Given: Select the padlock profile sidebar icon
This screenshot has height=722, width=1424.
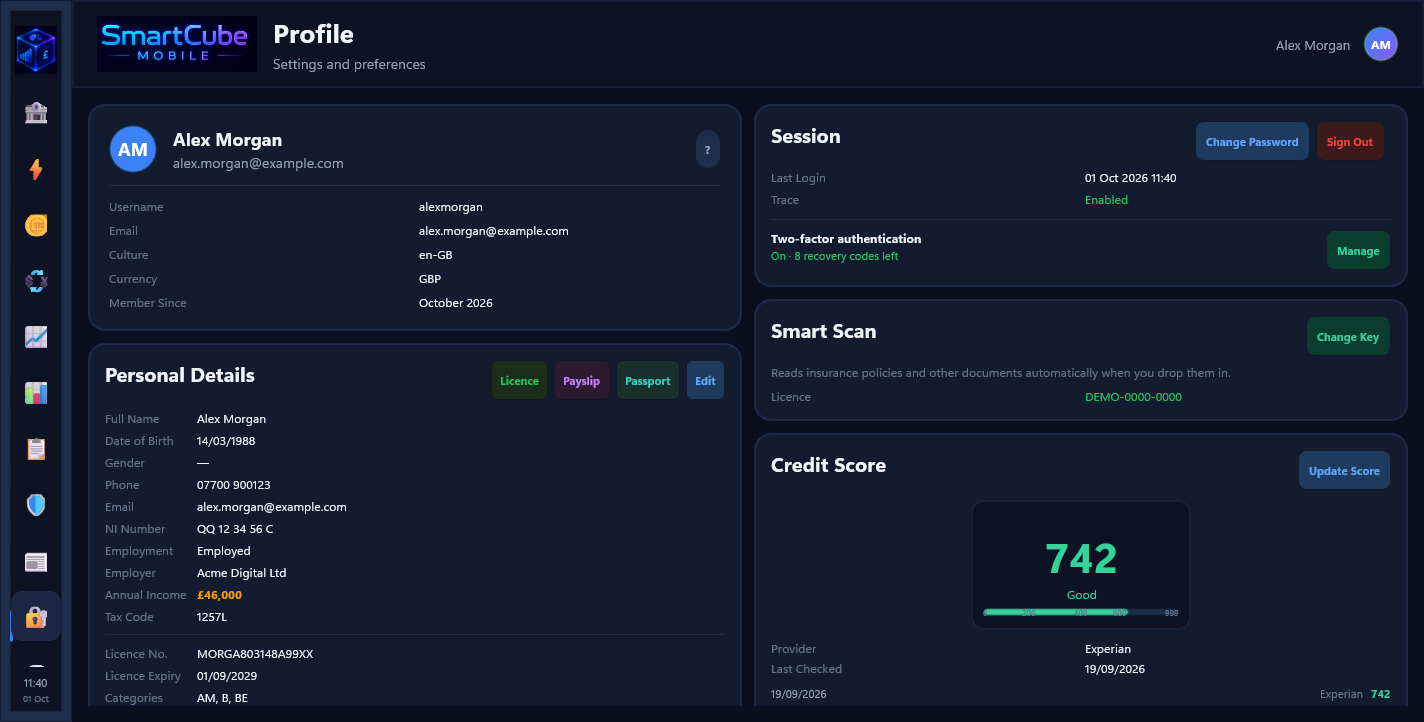Looking at the screenshot, I should (x=36, y=616).
